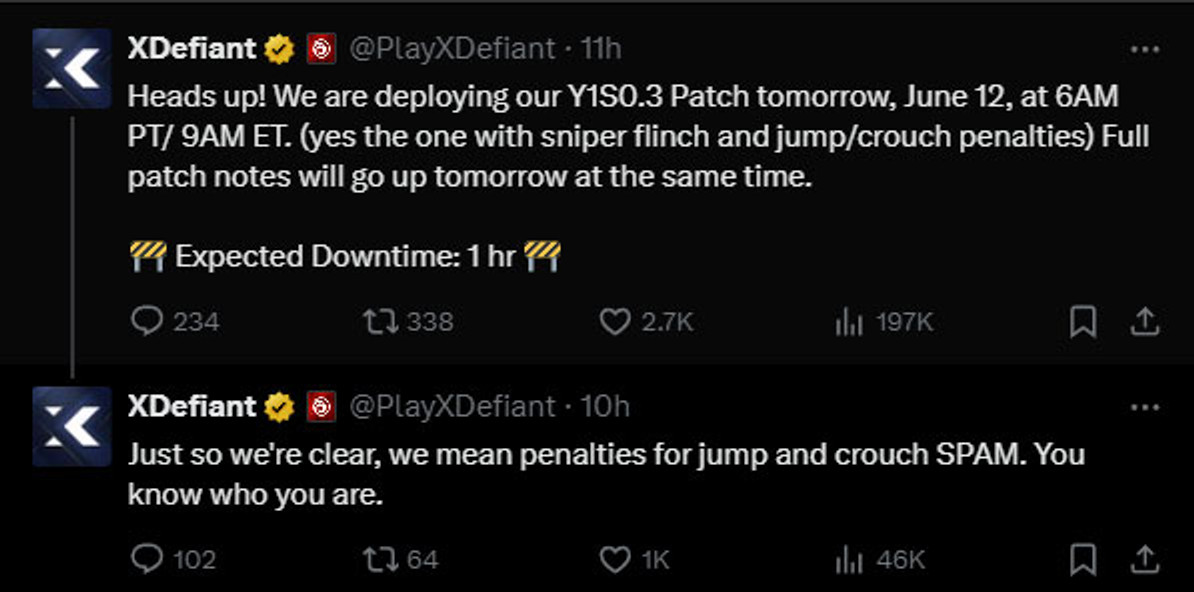
Task: Like the reply tweet with 1K likes
Action: coord(634,560)
